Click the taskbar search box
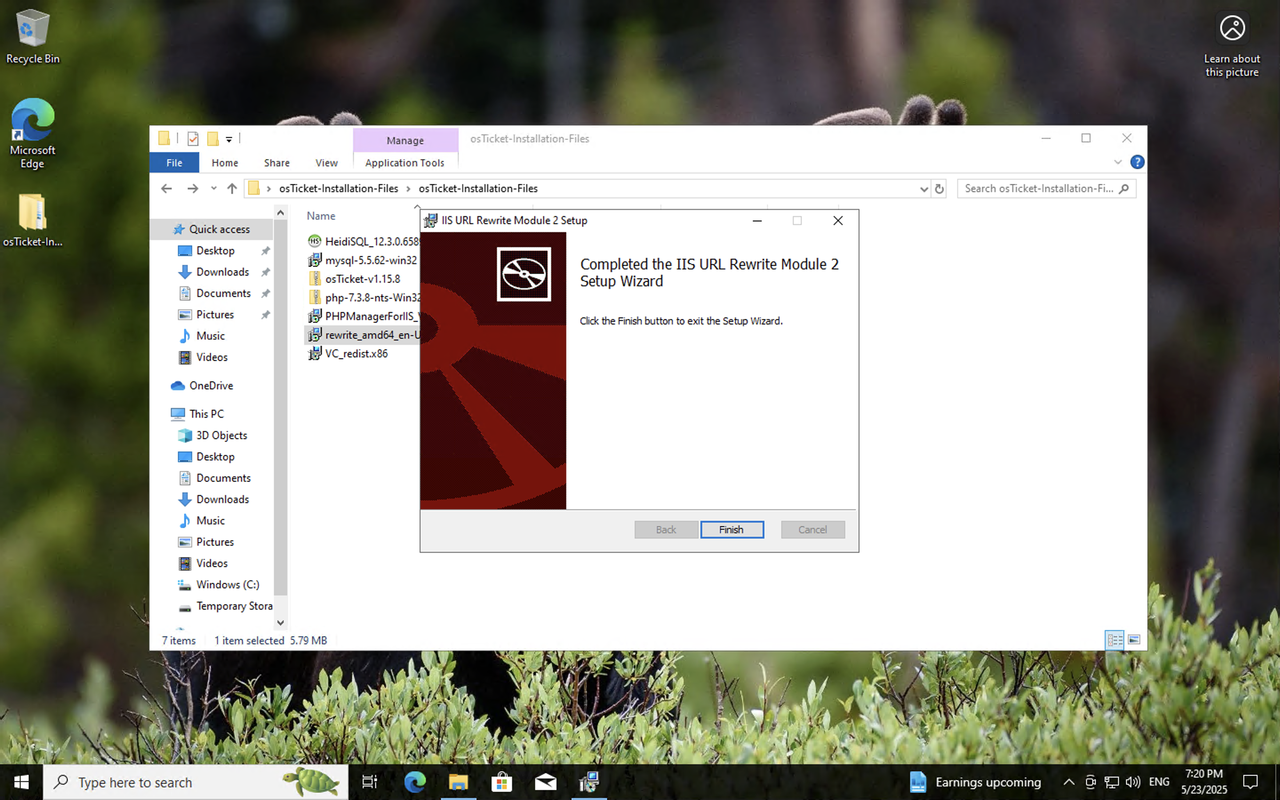This screenshot has height=800, width=1280. pos(196,782)
